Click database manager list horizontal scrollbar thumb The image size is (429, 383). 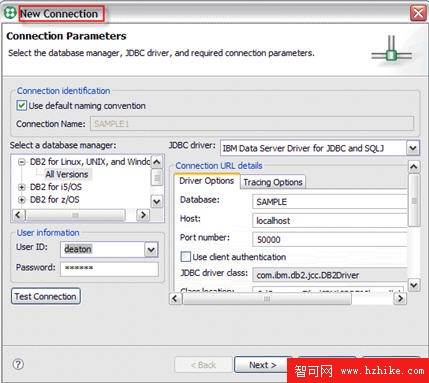point(75,215)
